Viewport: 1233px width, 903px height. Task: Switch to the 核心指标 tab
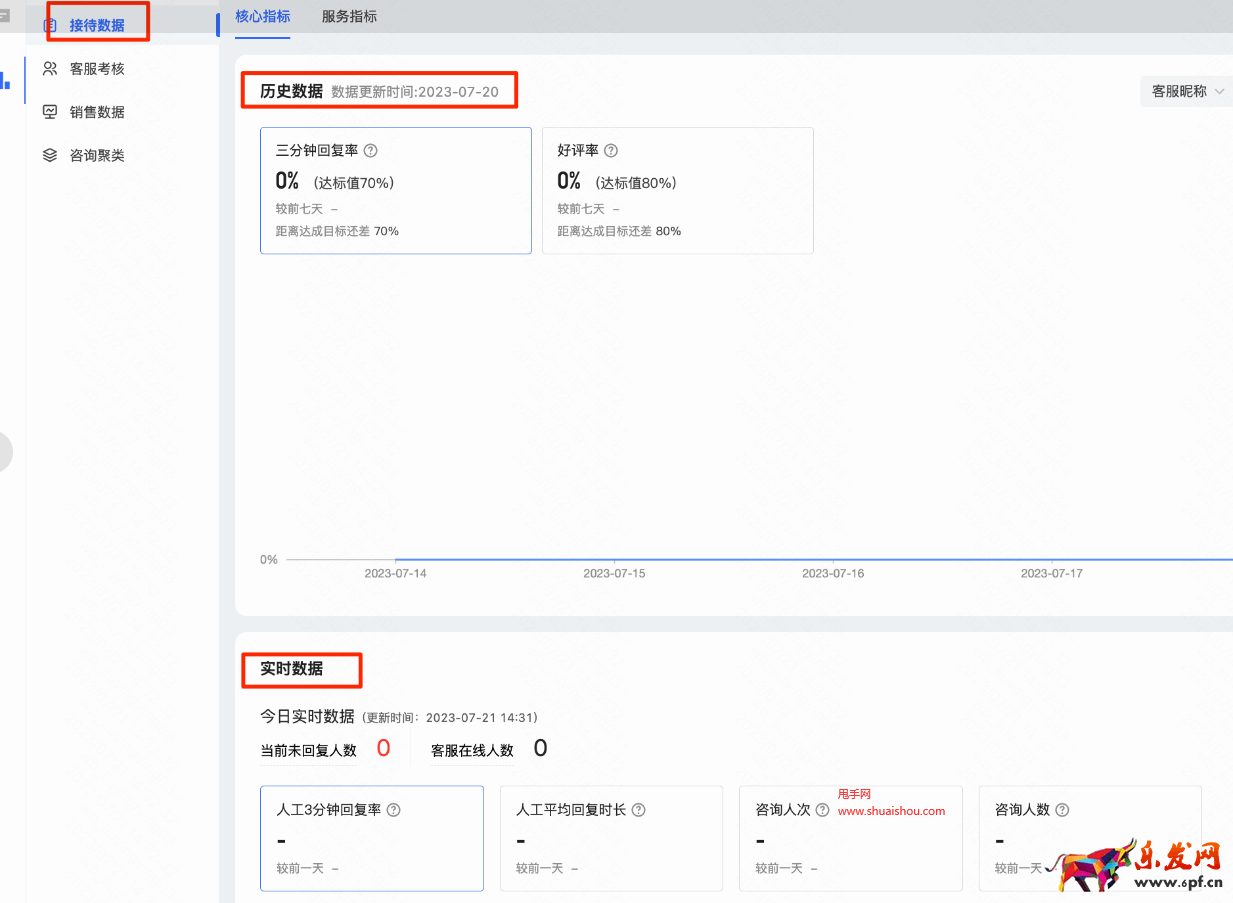(x=263, y=16)
